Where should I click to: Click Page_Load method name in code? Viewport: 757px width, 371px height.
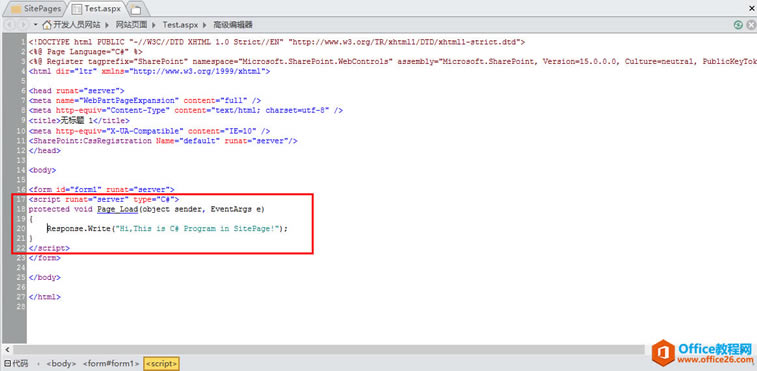point(117,209)
